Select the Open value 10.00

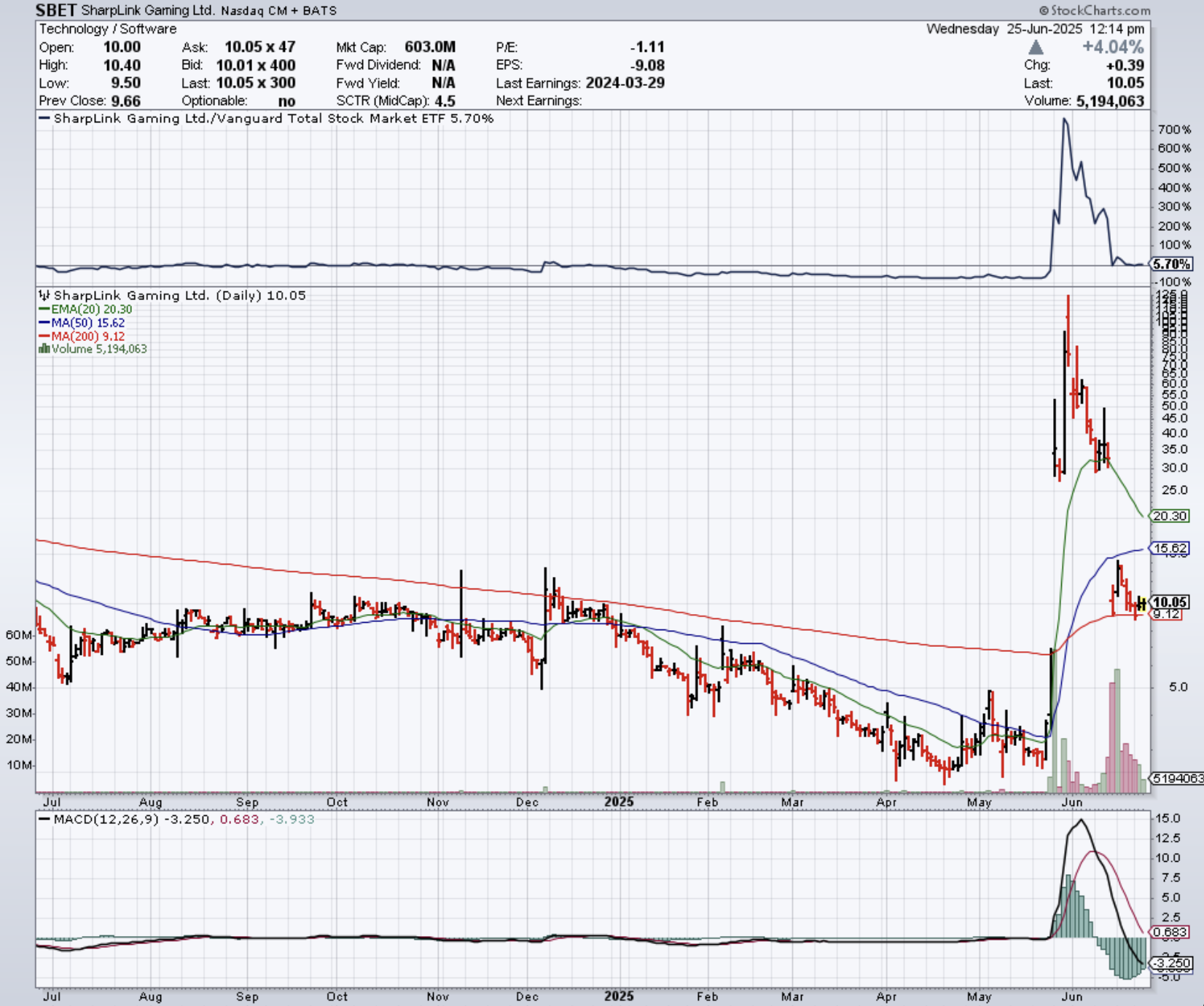coord(122,47)
